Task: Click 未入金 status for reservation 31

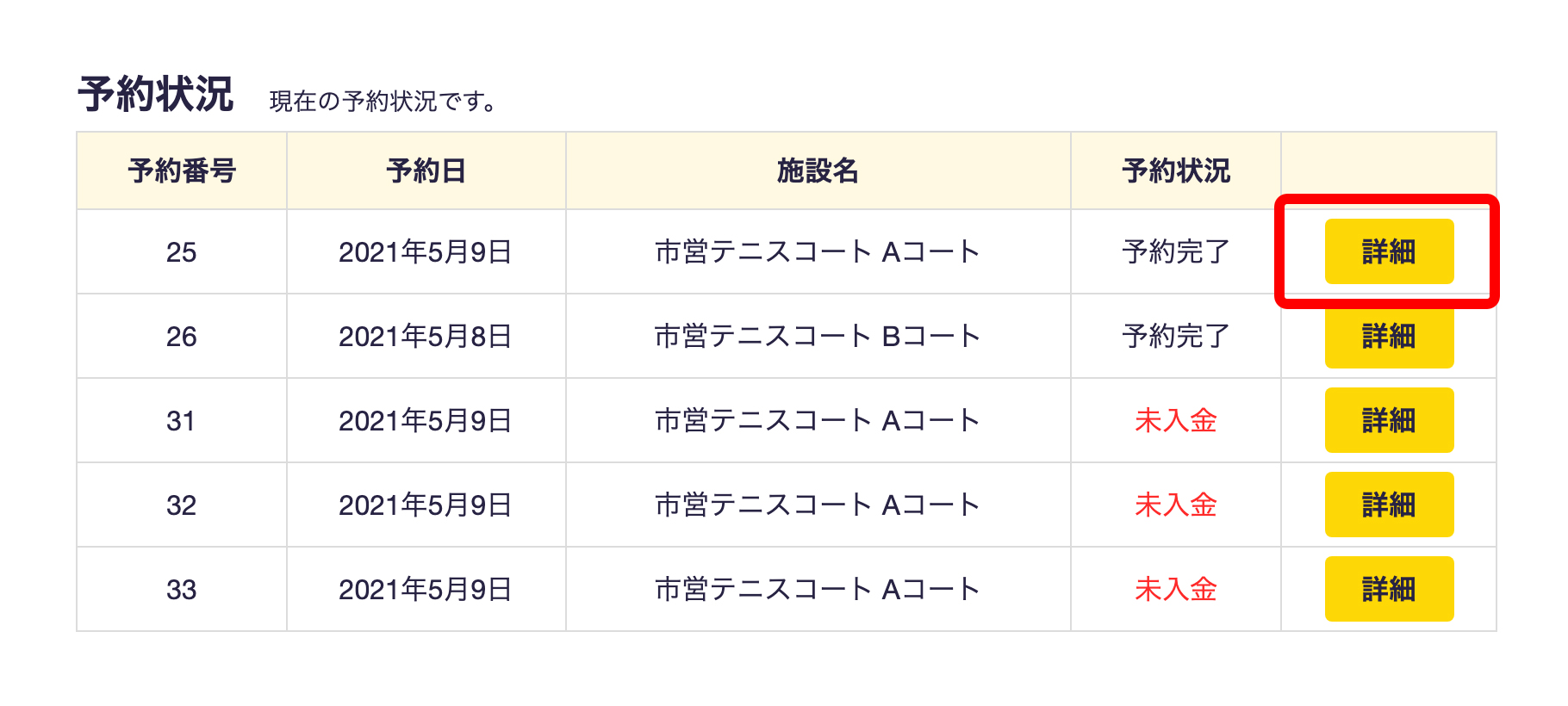Action: point(1175,421)
